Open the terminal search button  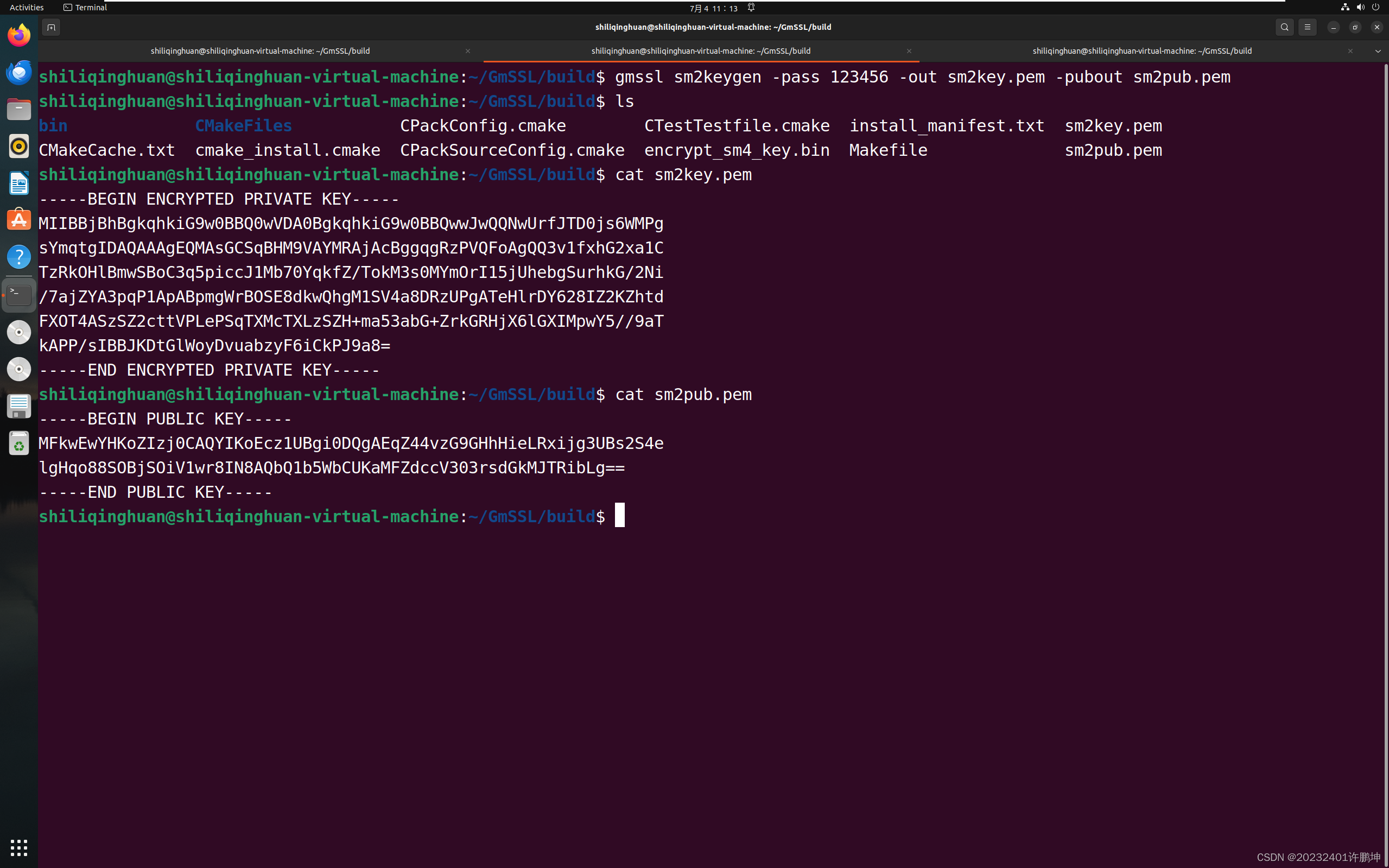[1285, 27]
